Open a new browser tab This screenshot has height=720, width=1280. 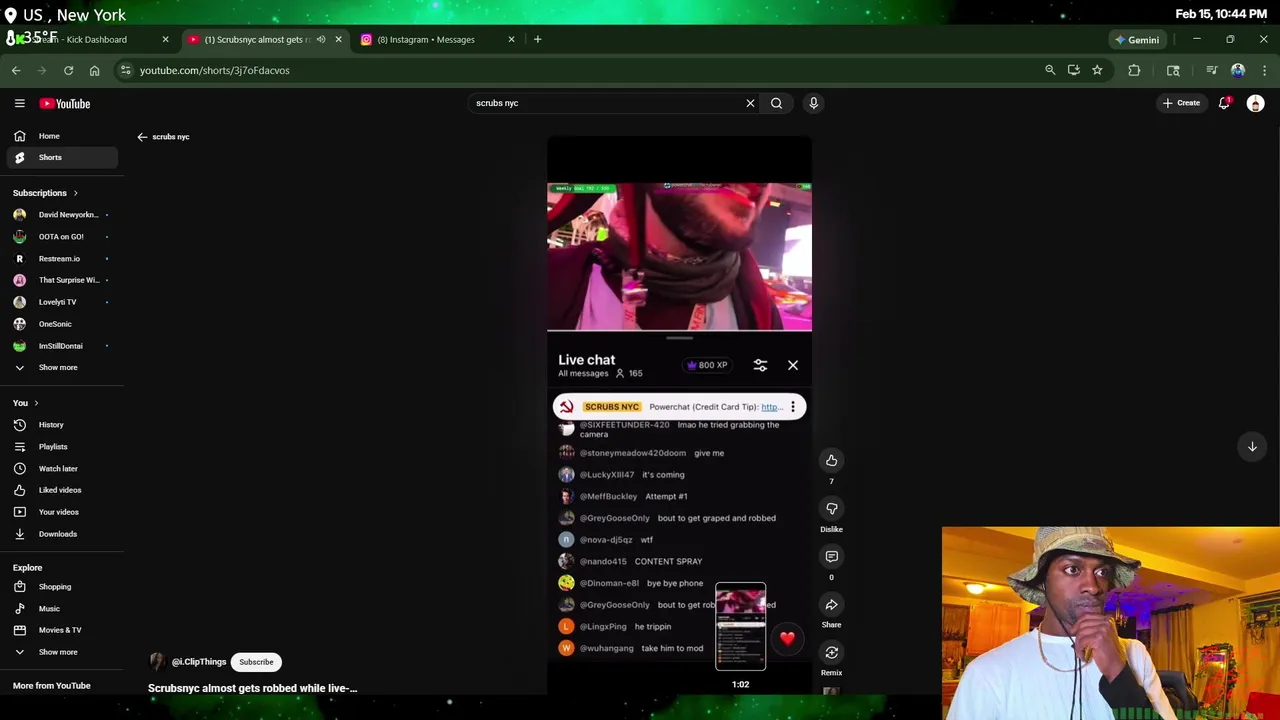click(537, 40)
